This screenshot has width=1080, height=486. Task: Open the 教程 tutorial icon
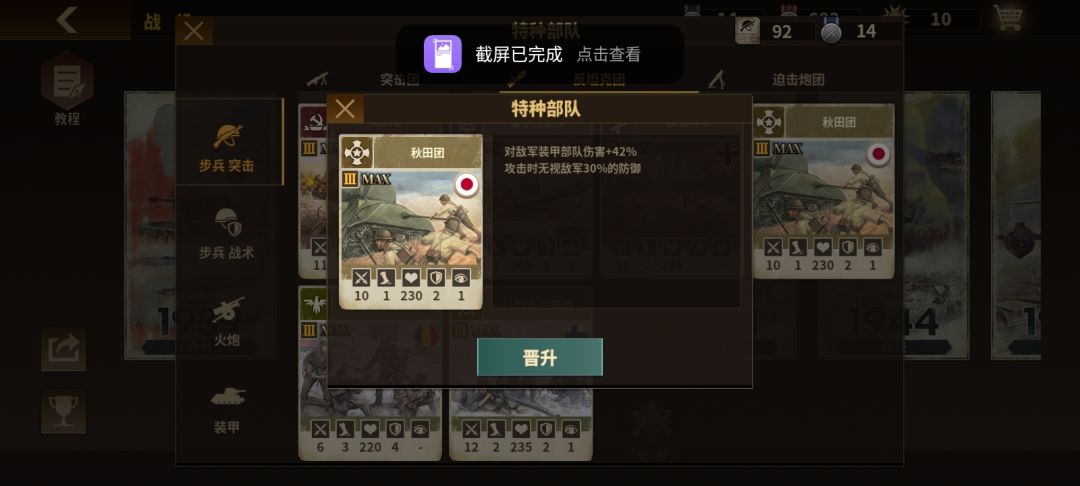tap(67, 88)
